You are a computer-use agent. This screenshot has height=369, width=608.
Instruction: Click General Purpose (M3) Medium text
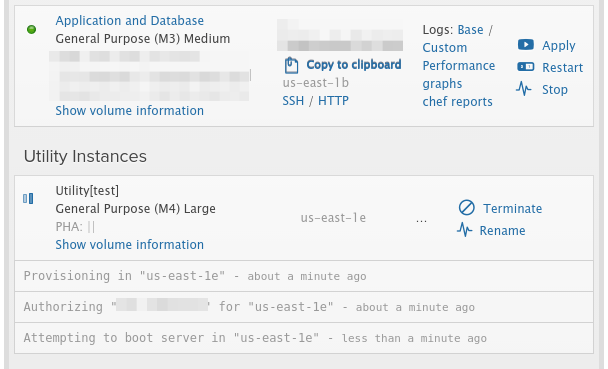[143, 39]
